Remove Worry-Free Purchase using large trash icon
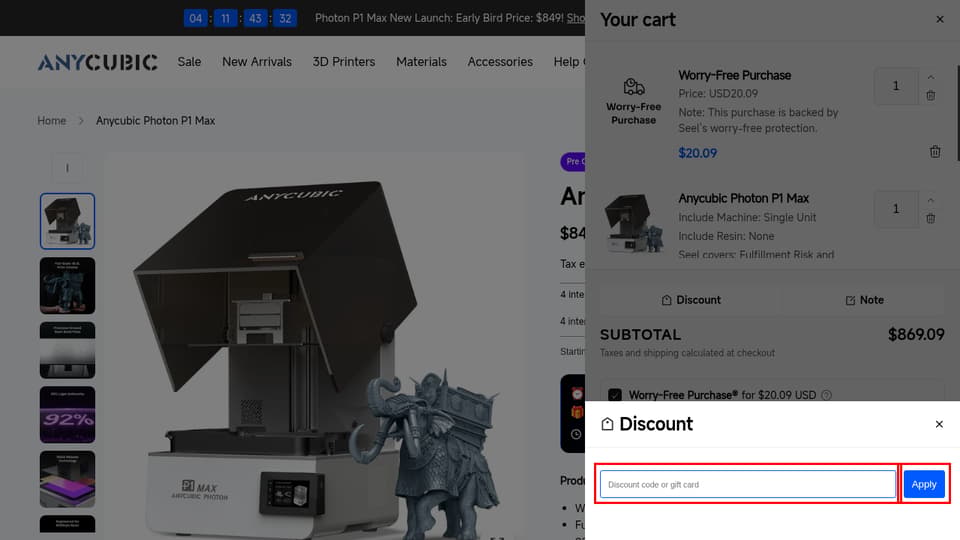 point(934,152)
